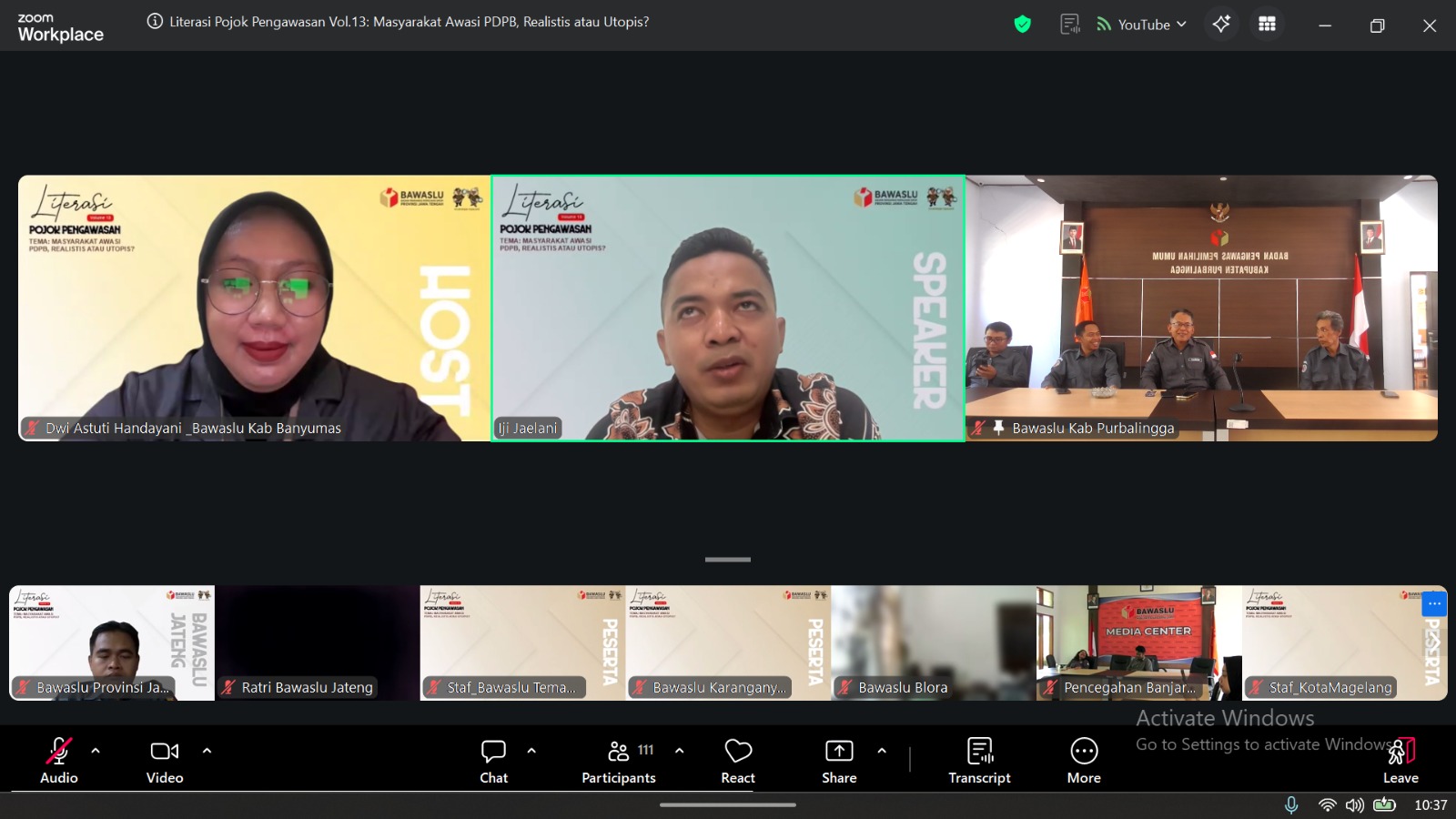Open the Participants list
Screen dimensions: 1456x819
pyautogui.click(x=619, y=760)
